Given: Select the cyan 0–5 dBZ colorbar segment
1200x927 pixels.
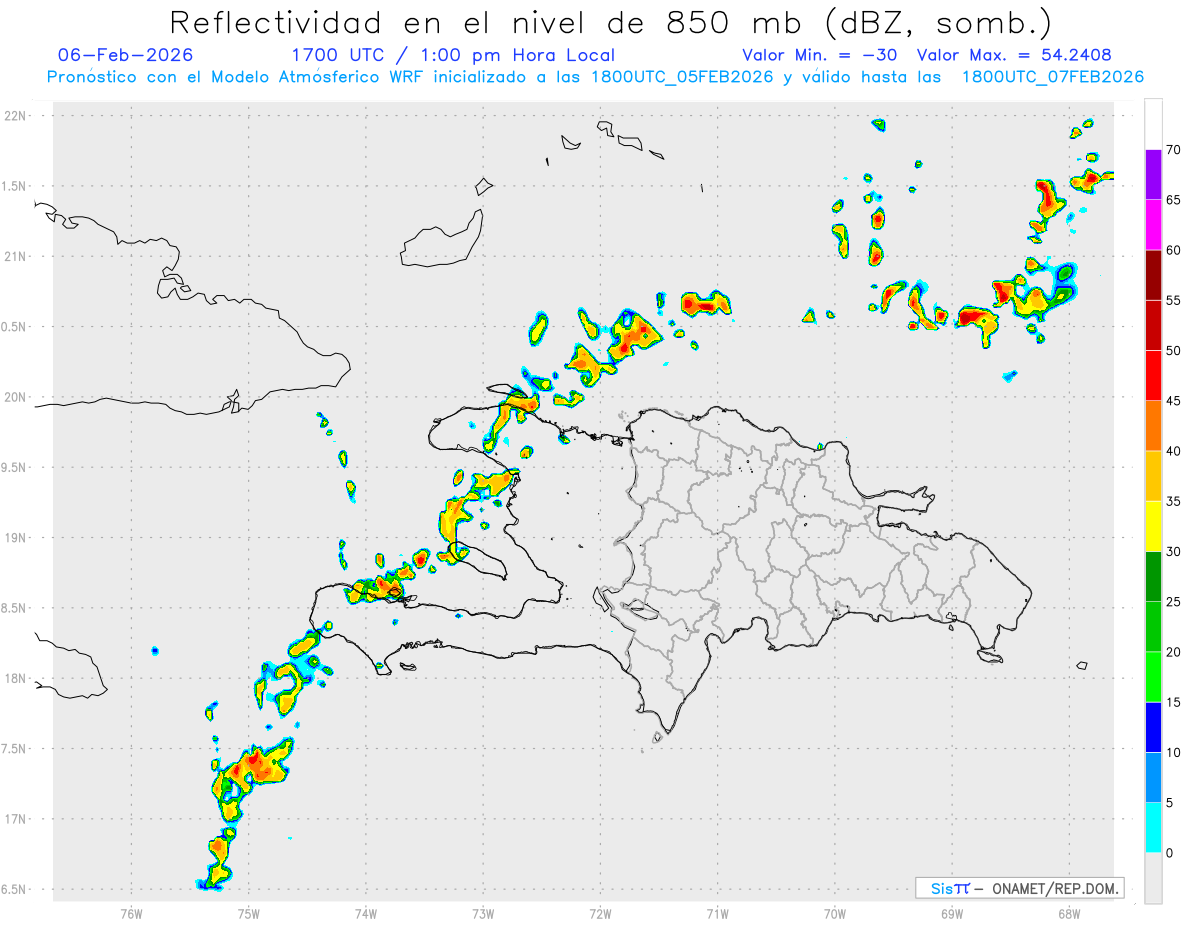Looking at the screenshot, I should [1153, 828].
